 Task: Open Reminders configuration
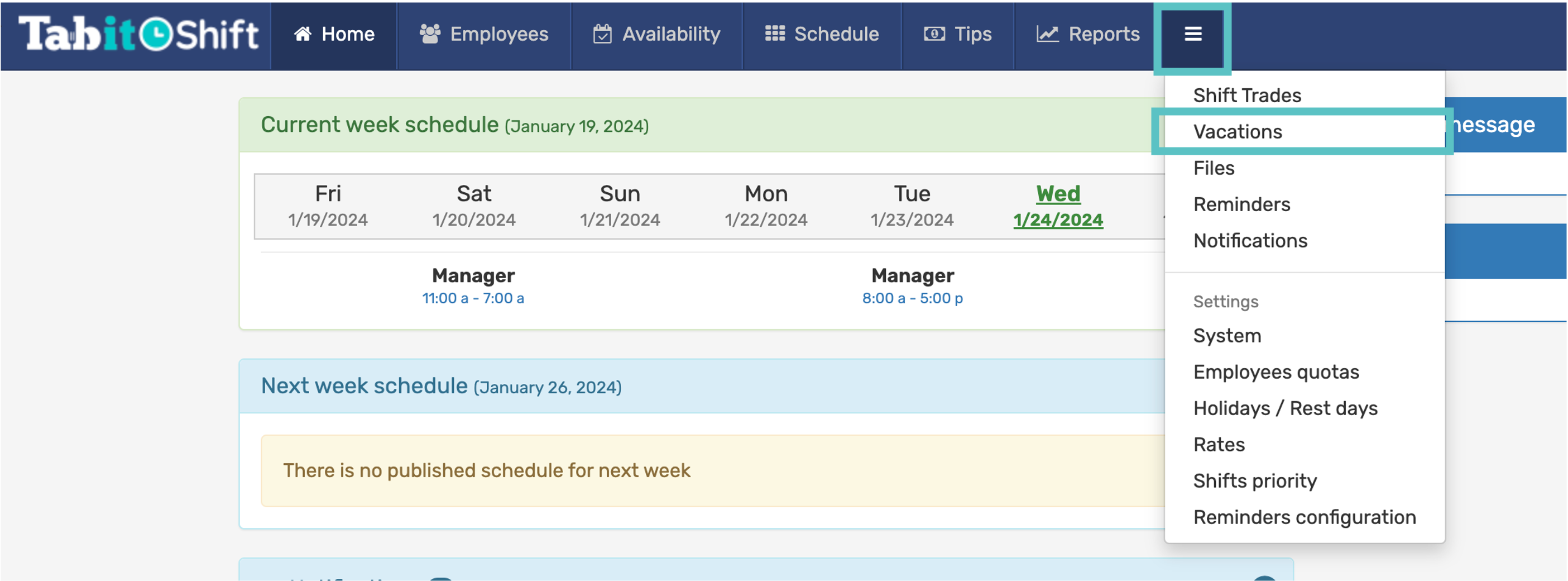click(1304, 518)
